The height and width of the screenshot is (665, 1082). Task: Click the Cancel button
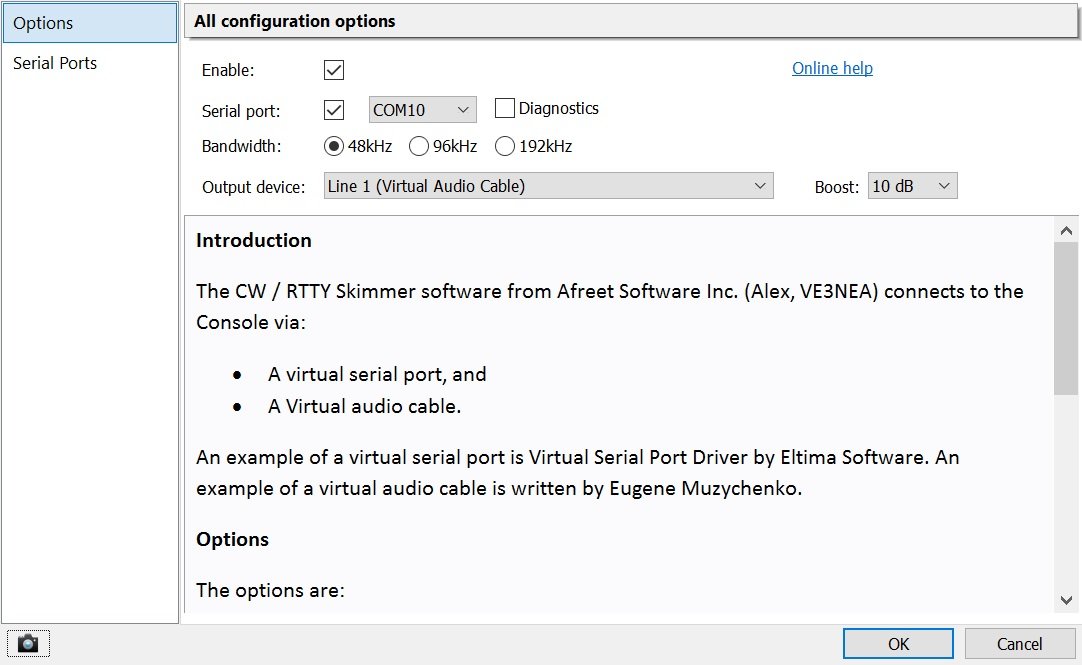tap(1019, 643)
